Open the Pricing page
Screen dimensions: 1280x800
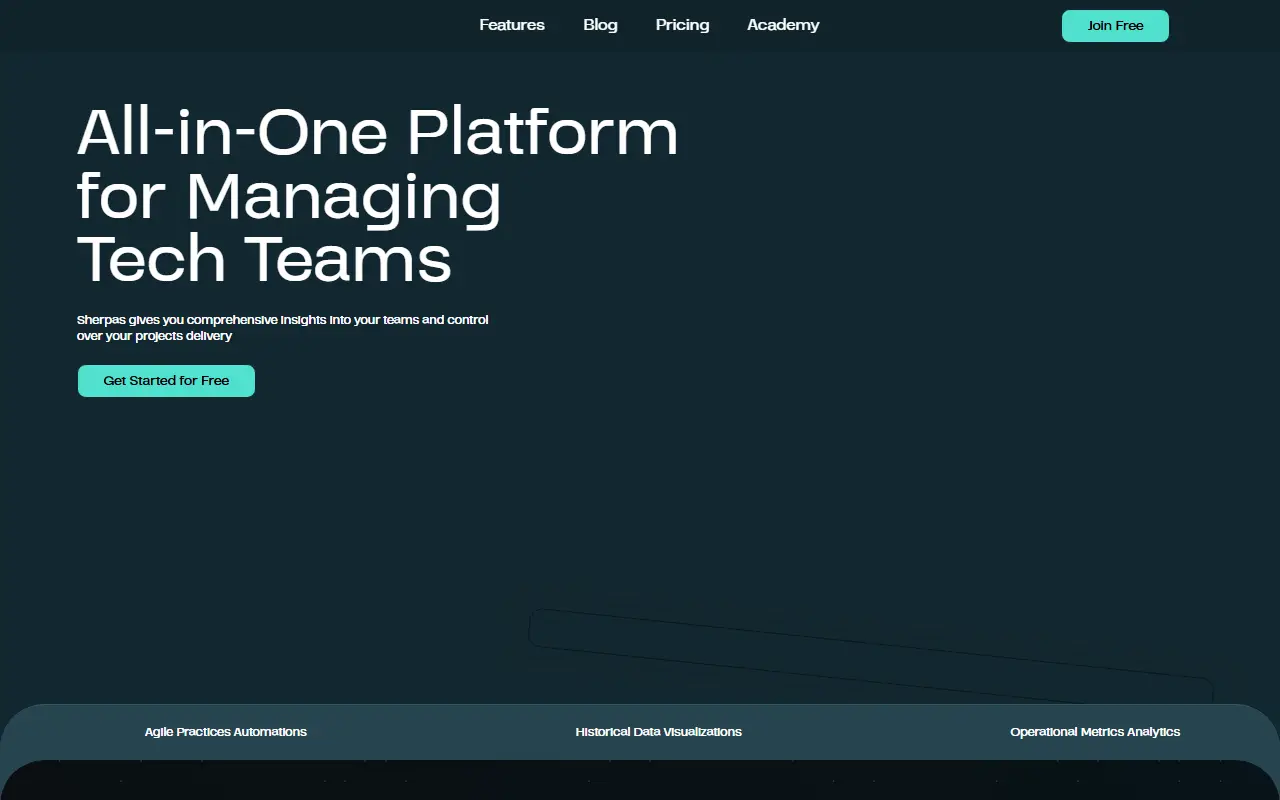(x=682, y=25)
